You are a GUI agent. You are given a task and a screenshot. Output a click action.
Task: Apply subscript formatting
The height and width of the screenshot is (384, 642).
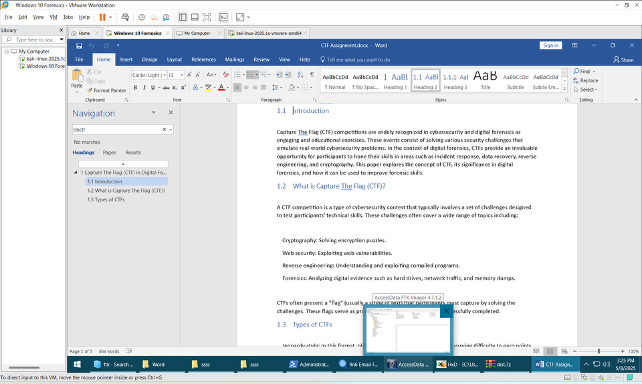pyautogui.click(x=174, y=88)
